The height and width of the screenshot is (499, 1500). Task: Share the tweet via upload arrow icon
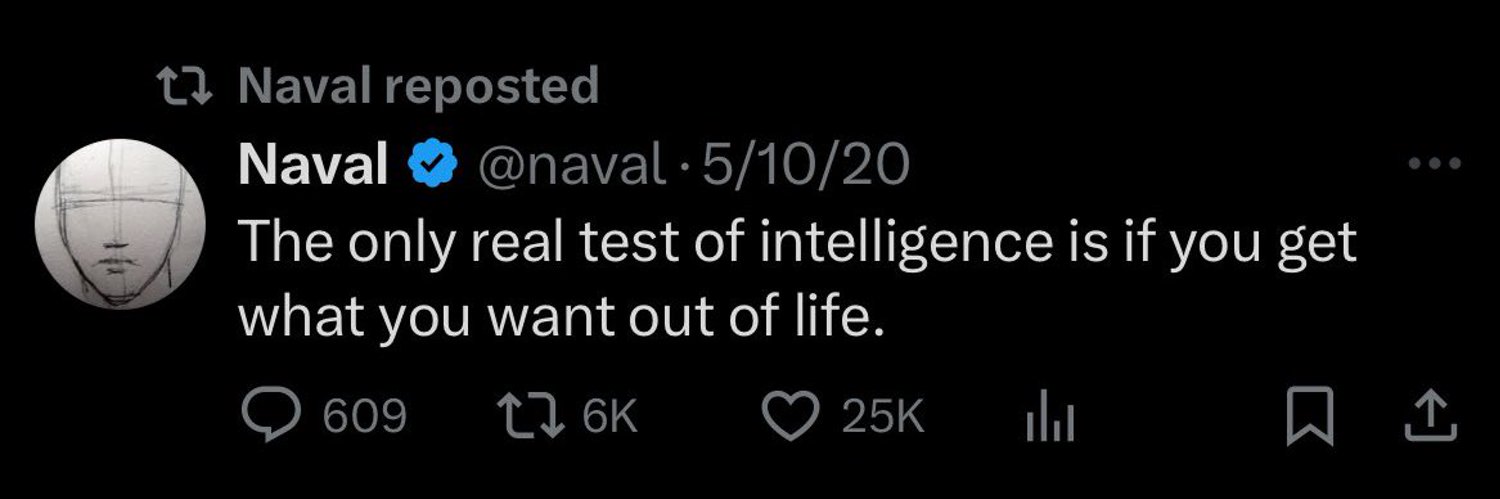[1429, 416]
